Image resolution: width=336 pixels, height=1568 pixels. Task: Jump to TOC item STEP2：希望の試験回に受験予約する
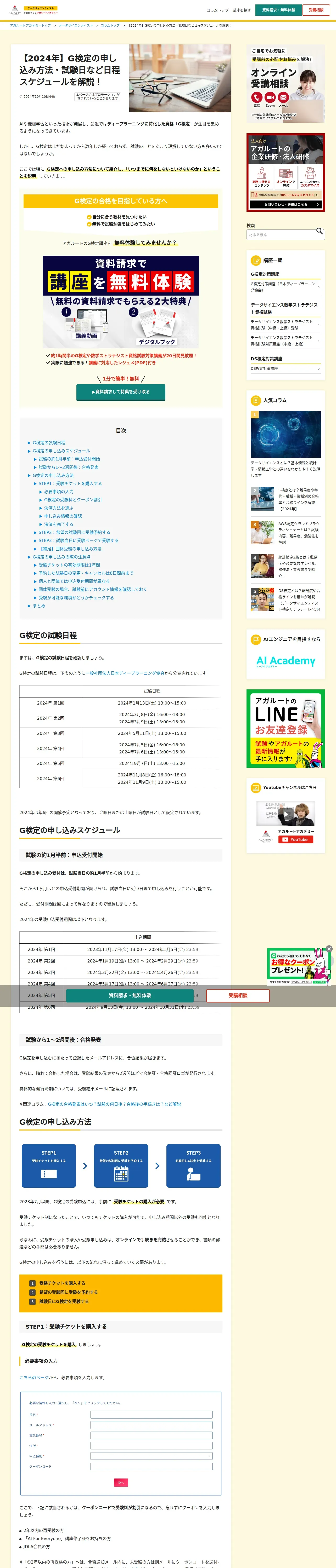(x=74, y=532)
